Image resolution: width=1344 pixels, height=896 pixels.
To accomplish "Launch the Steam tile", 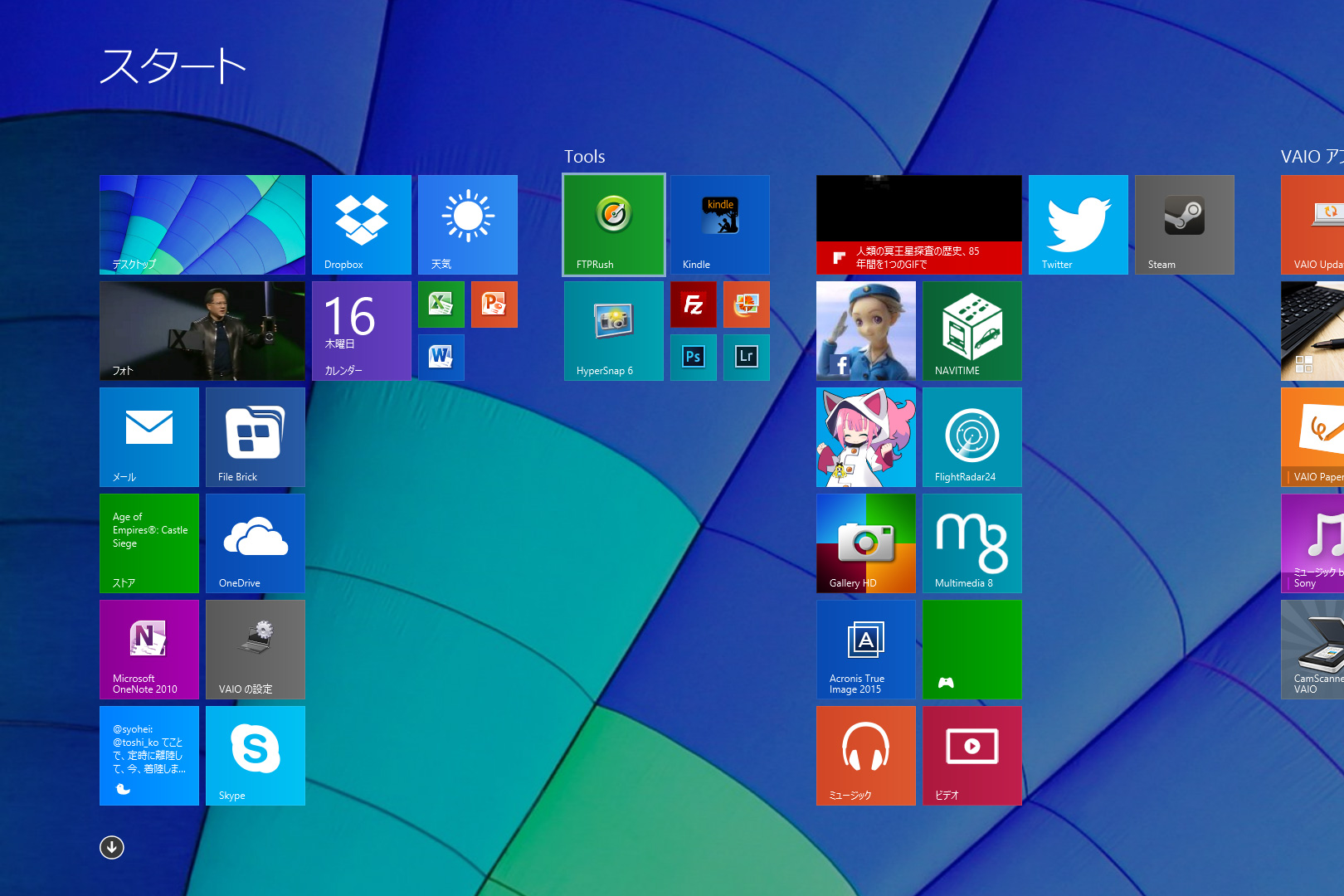I will [x=1184, y=224].
